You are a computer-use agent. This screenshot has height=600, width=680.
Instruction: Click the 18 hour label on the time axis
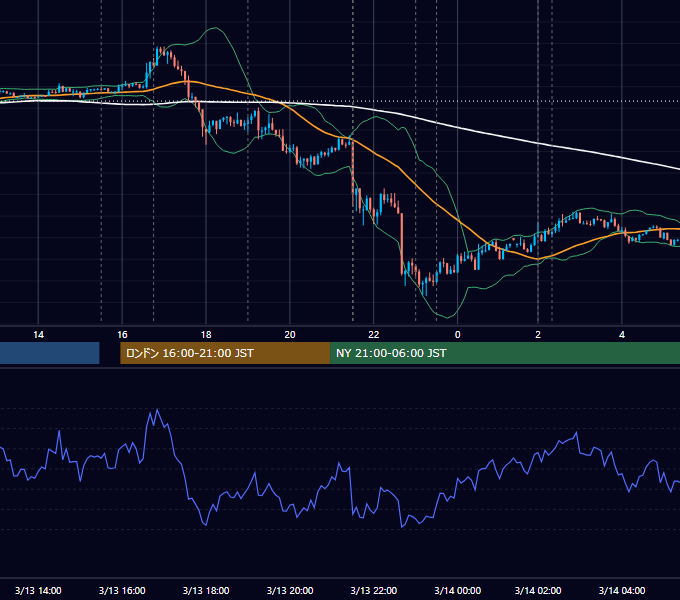coord(206,335)
